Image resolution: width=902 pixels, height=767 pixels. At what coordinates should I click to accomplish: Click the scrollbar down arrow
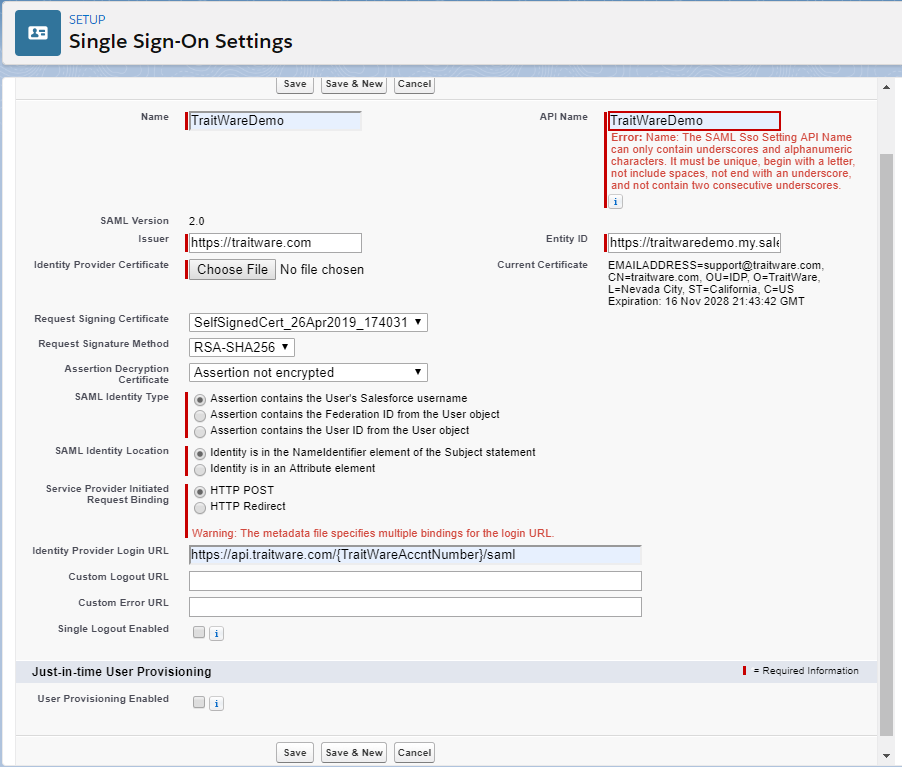[886, 755]
